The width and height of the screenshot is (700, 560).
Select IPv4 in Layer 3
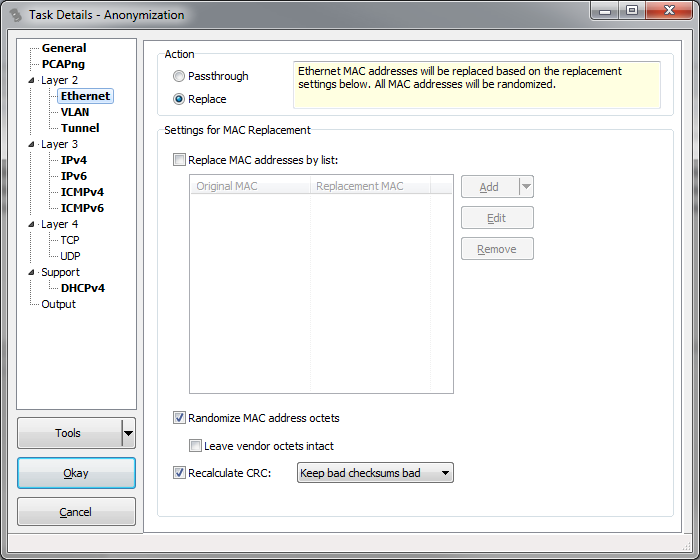tap(74, 160)
